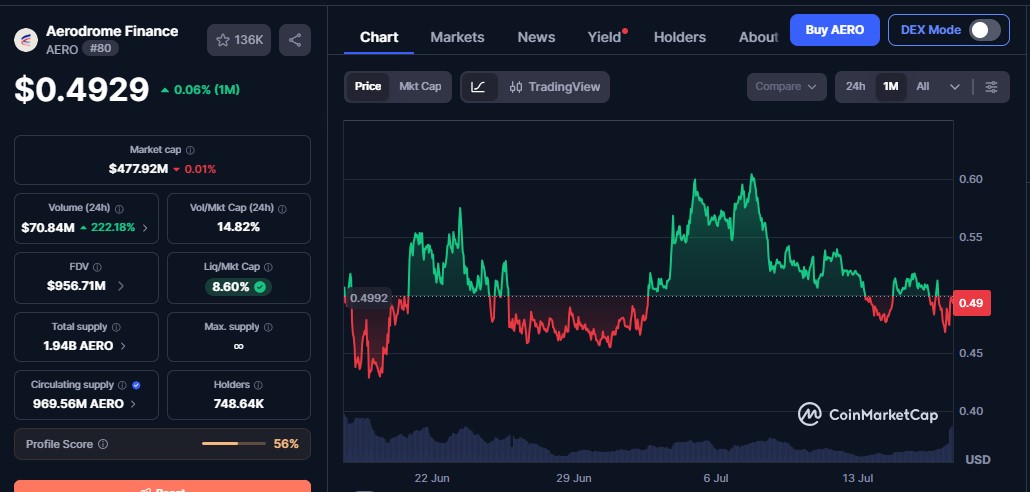The height and width of the screenshot is (492, 1030).
Task: Expand Volume (24h) details arrow
Action: (x=145, y=228)
